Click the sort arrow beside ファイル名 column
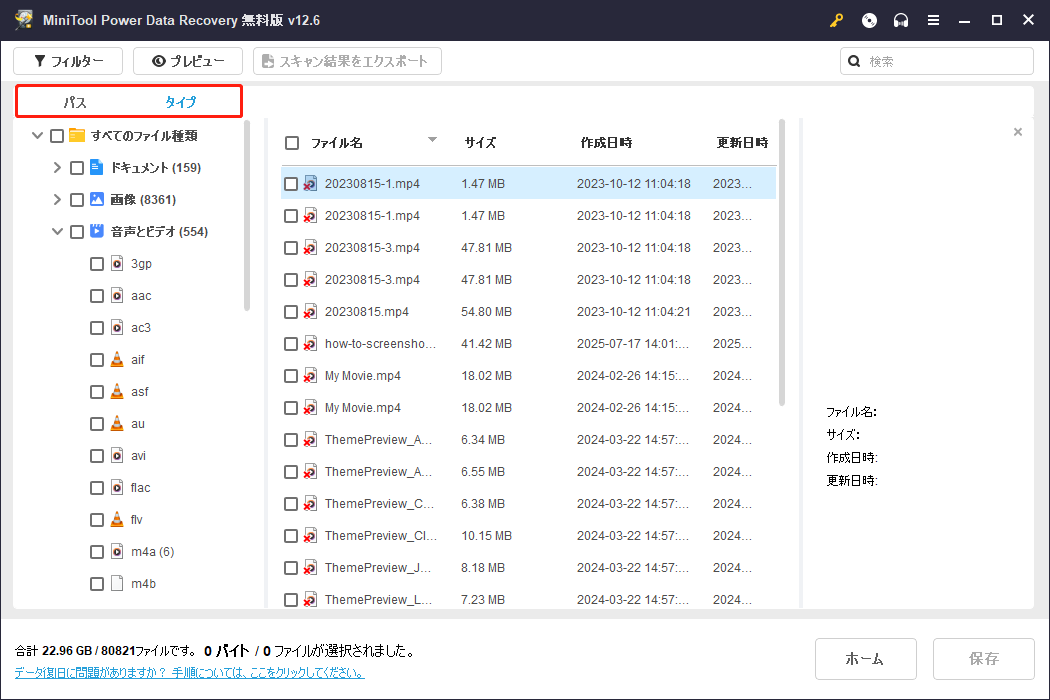The image size is (1050, 700). [432, 140]
